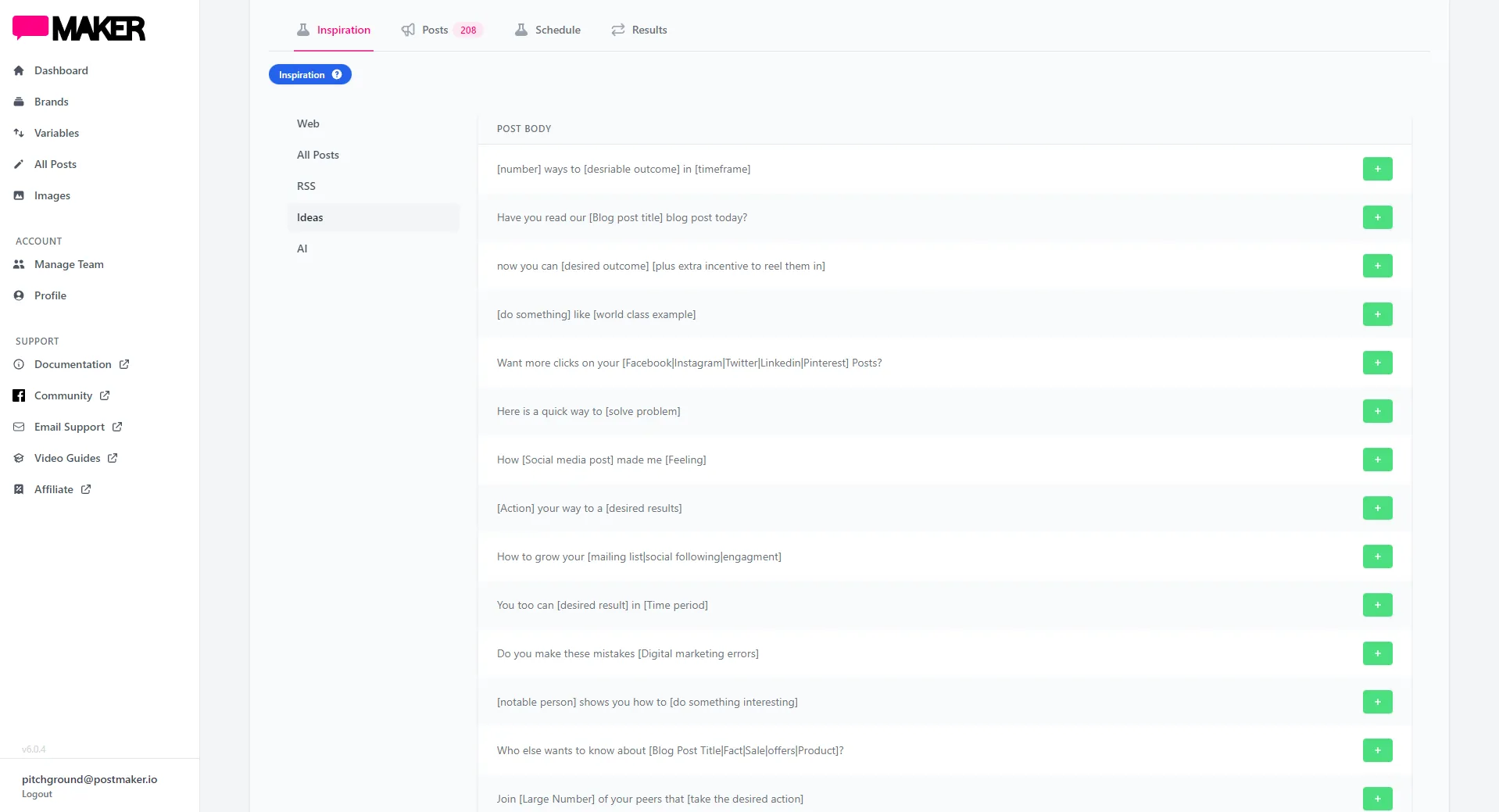Click the Images picture icon
The height and width of the screenshot is (812, 1499).
(x=19, y=195)
